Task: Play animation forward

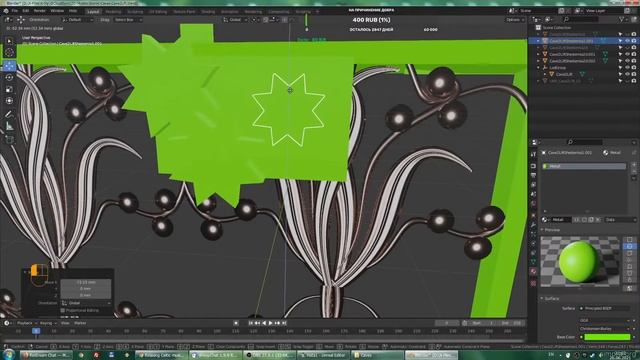Action: [271, 323]
